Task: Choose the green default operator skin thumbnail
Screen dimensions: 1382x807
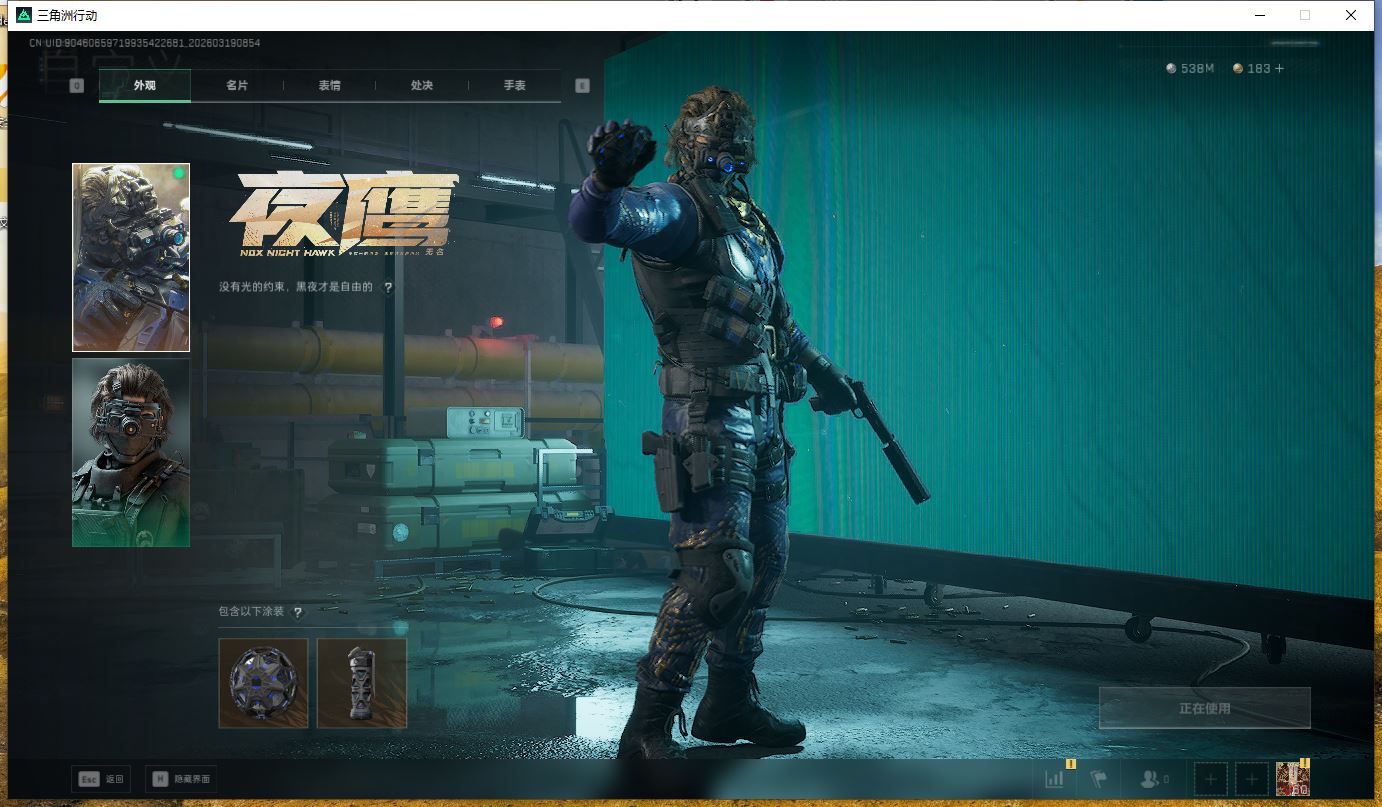Action: pyautogui.click(x=131, y=452)
